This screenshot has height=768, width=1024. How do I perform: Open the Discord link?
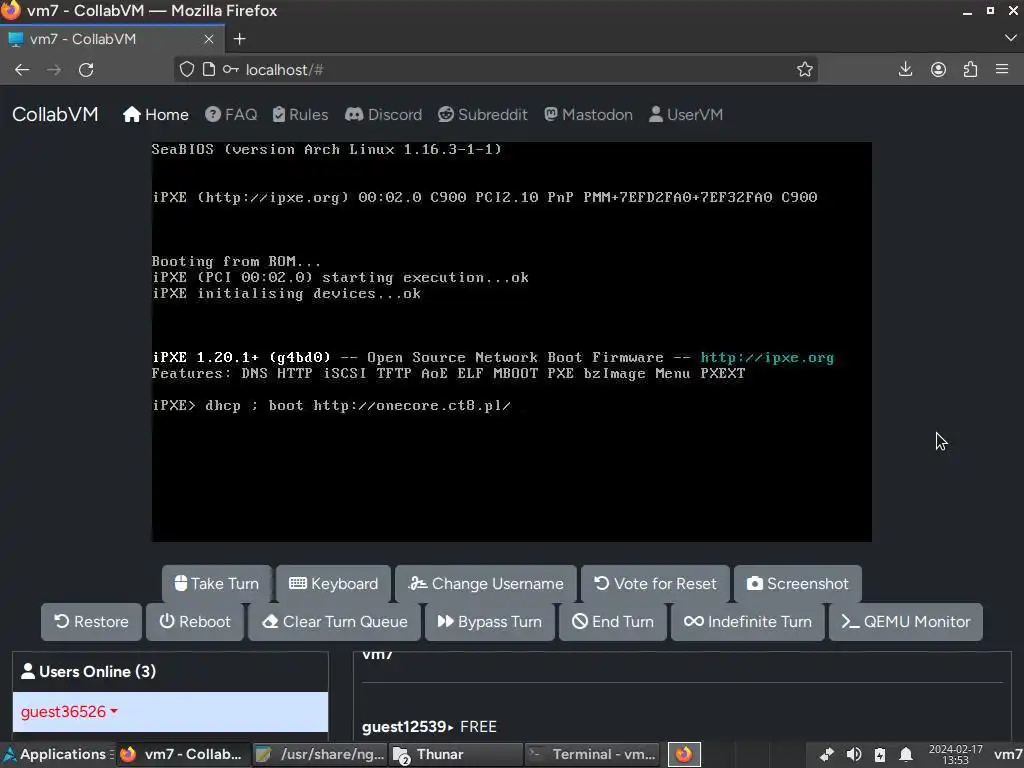tap(383, 115)
